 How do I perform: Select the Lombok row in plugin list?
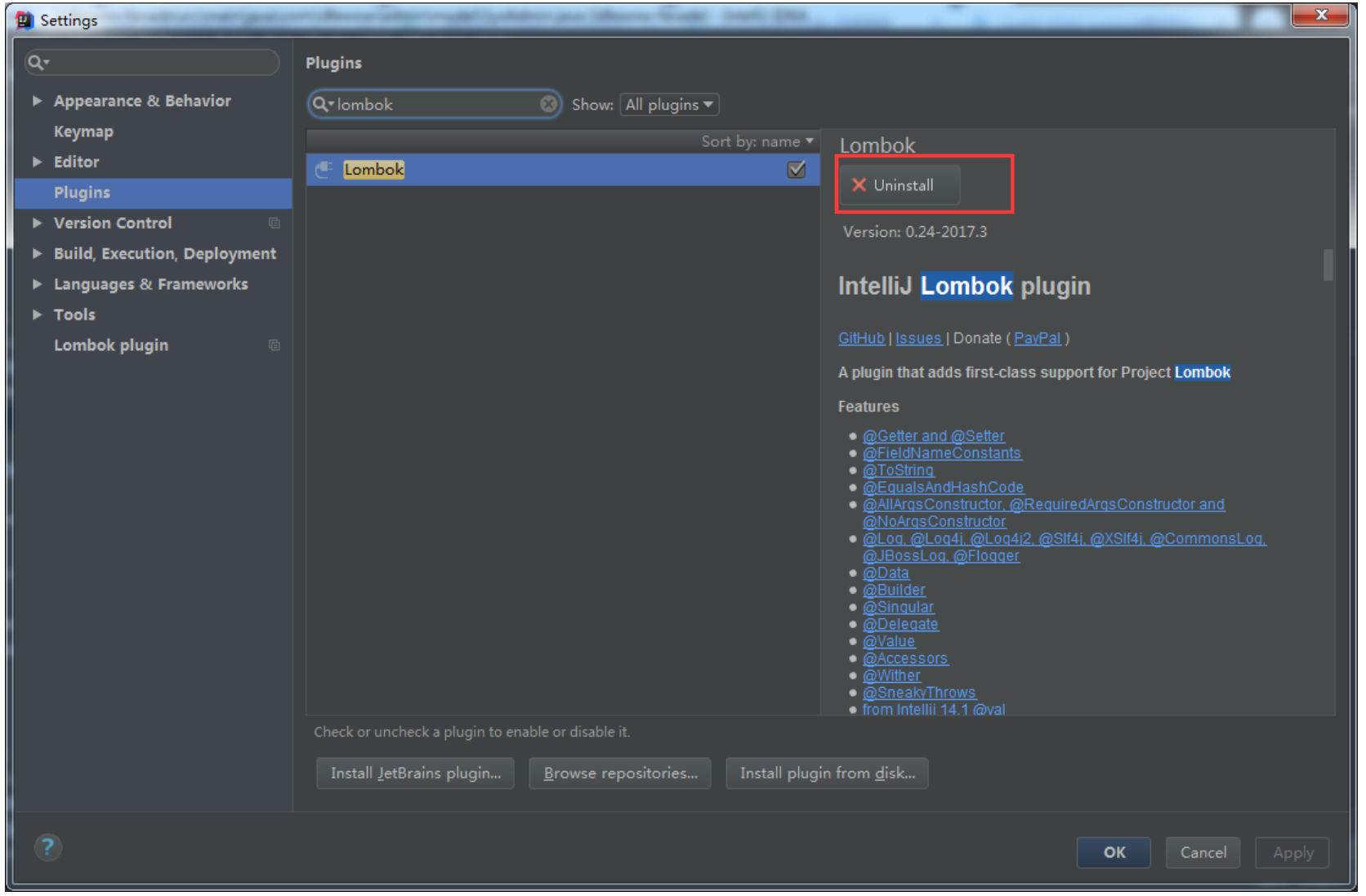point(563,169)
